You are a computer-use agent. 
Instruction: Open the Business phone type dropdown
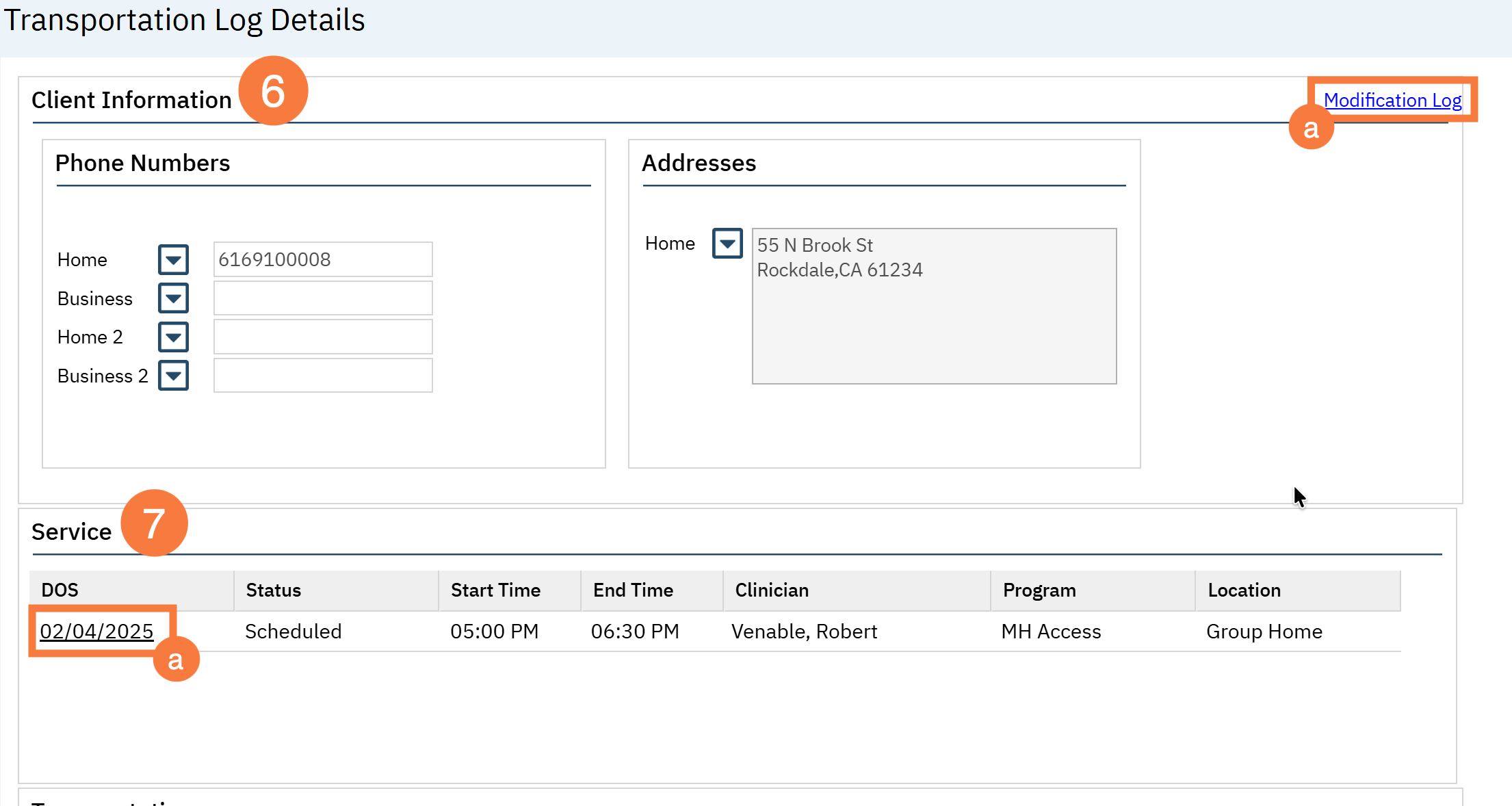pos(173,298)
